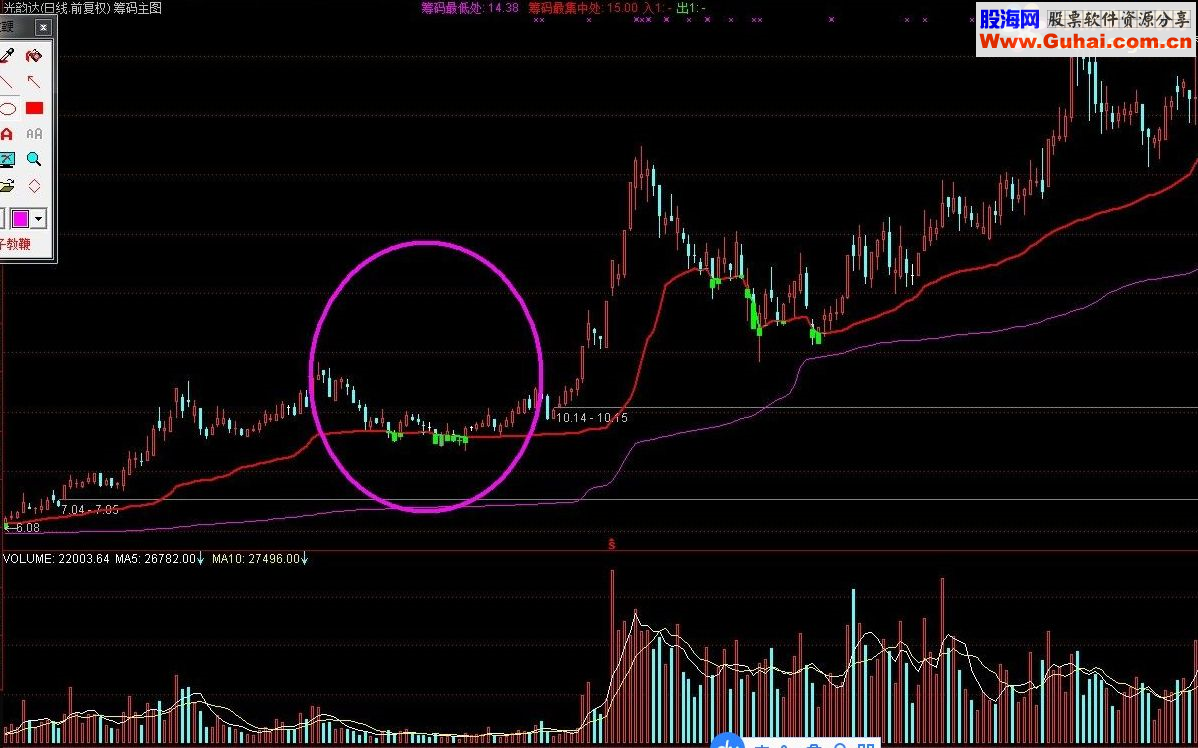1198x748 pixels.
Task: Open the folder load-drawing icon
Action: (7, 186)
